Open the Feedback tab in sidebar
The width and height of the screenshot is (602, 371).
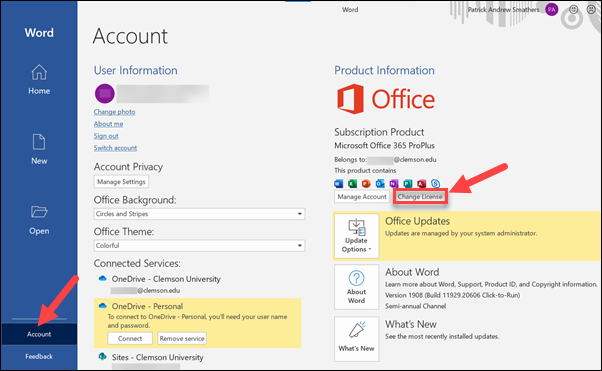39,356
